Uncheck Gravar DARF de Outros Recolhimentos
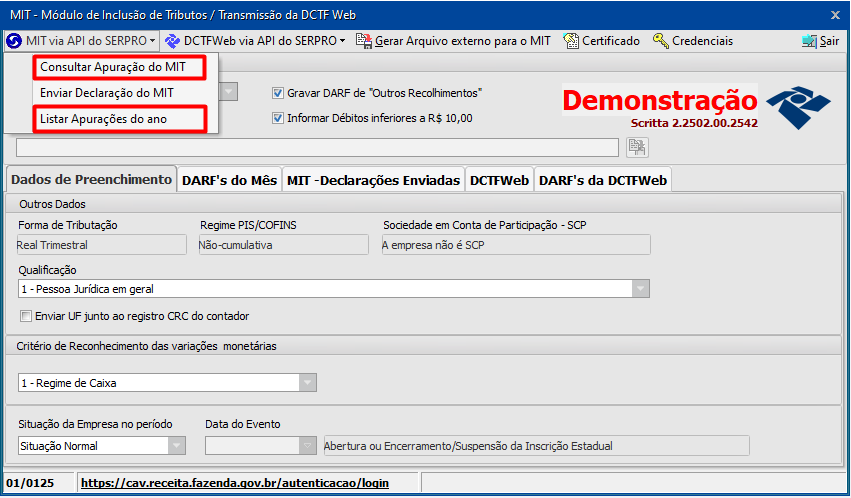The height and width of the screenshot is (498, 851). point(278,93)
